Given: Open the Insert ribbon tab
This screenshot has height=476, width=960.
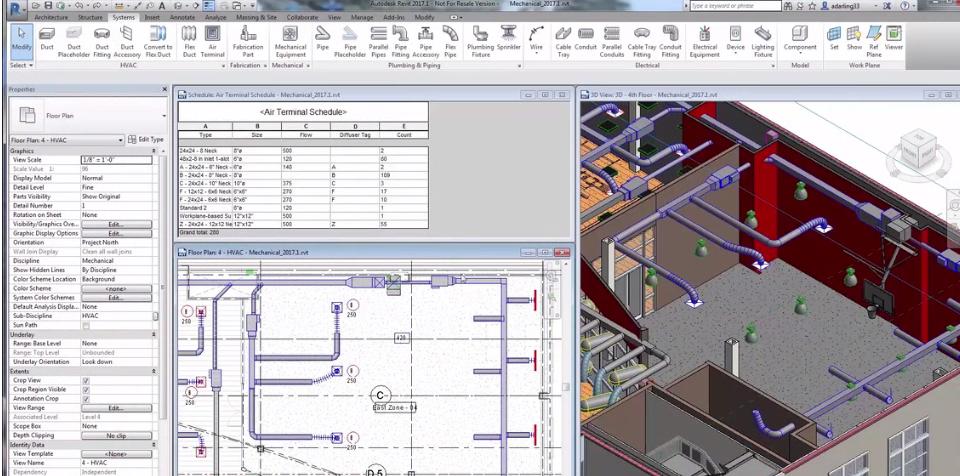Looking at the screenshot, I should coord(152,18).
